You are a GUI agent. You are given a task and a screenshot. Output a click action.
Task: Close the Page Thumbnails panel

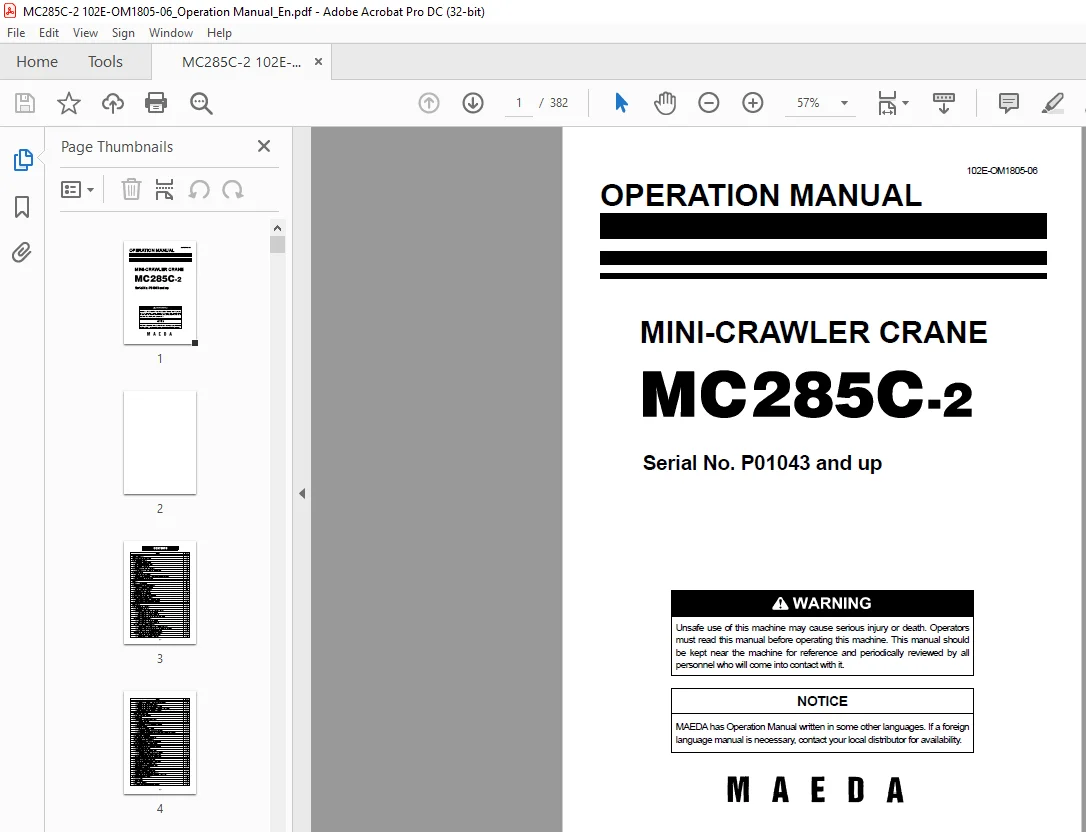click(x=264, y=146)
